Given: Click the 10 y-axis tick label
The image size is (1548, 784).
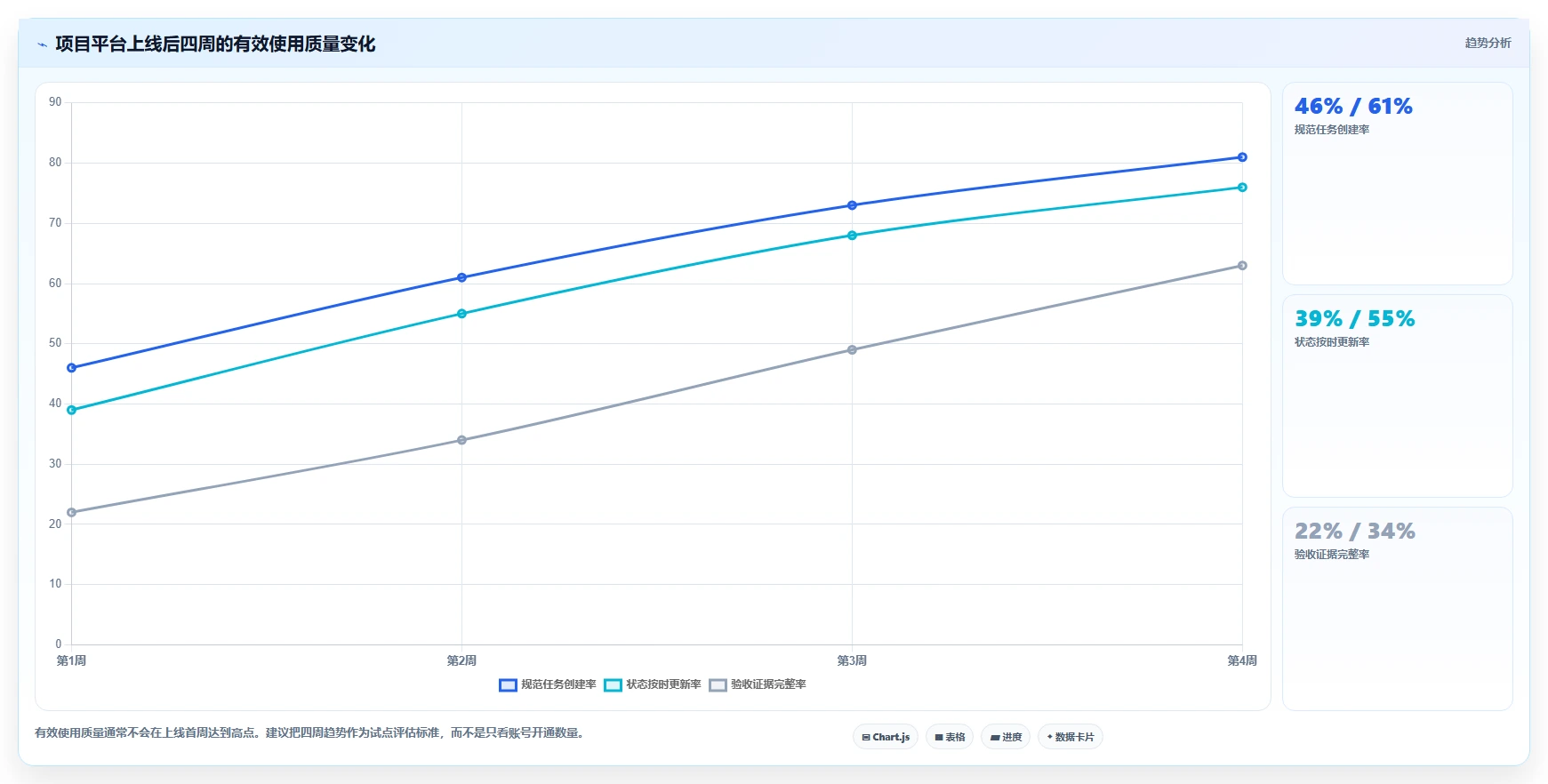Looking at the screenshot, I should [55, 584].
